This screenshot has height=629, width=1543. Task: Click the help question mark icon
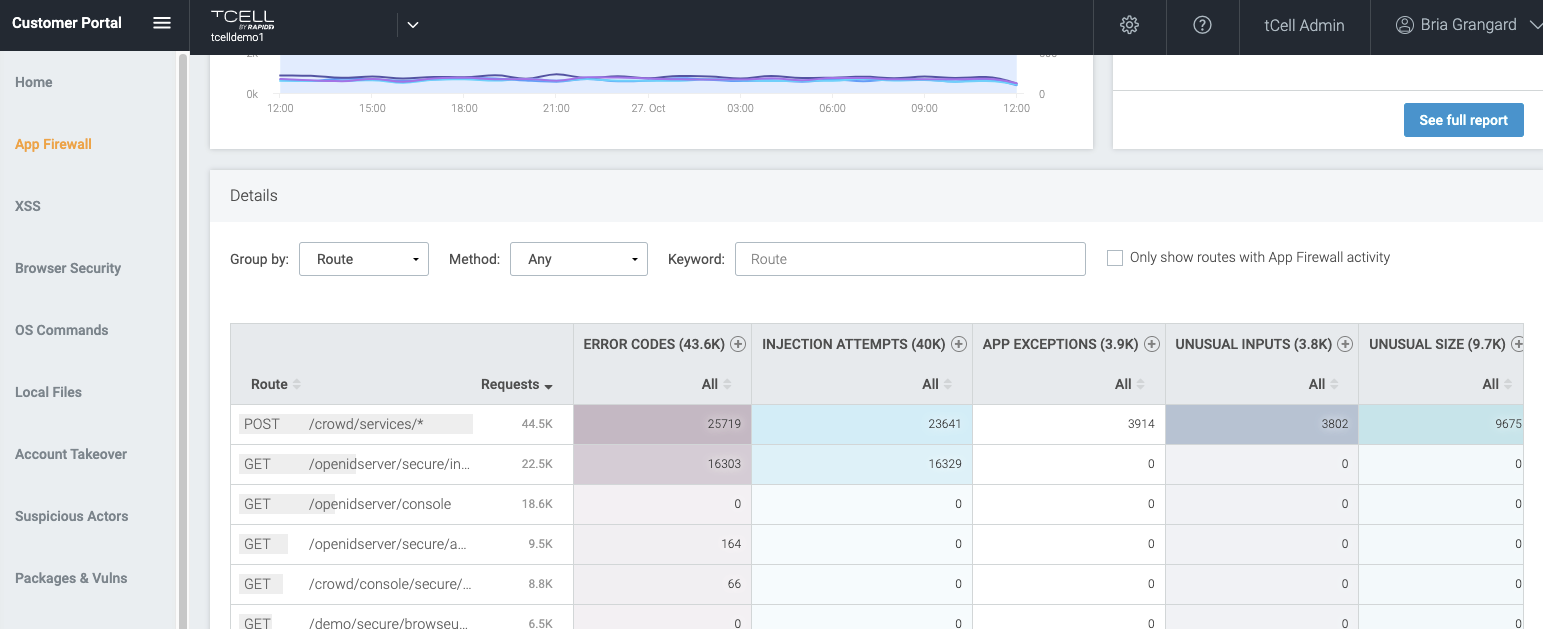(1202, 26)
